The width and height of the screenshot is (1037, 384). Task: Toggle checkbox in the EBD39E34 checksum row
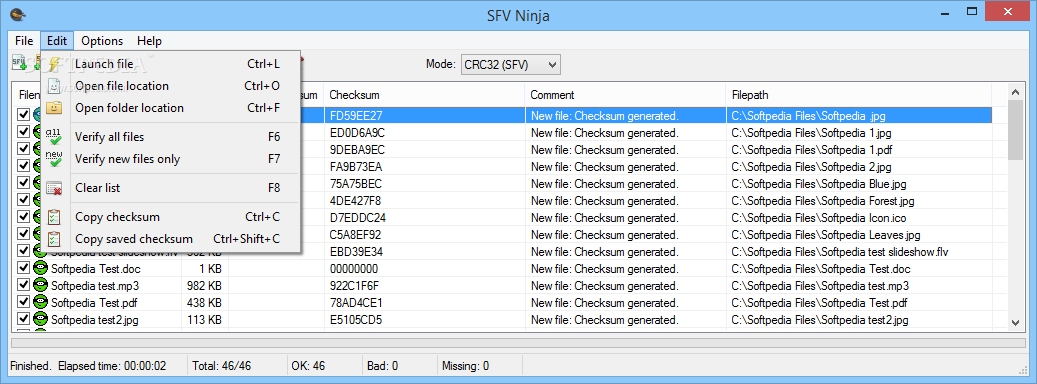24,251
